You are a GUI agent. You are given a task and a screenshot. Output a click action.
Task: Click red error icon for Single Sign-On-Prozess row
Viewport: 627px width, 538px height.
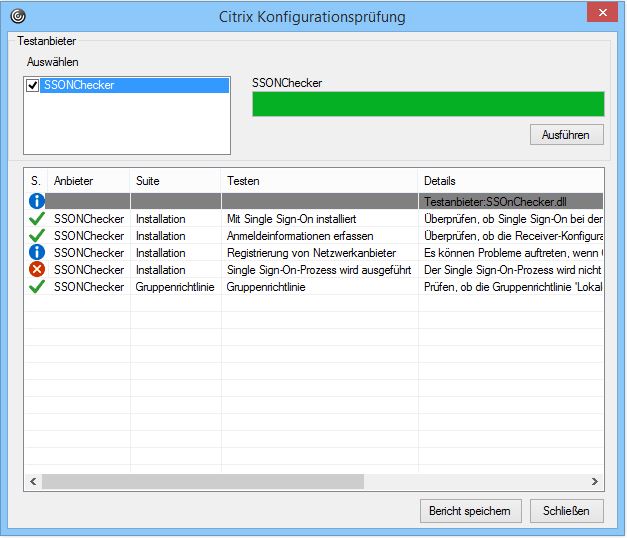click(x=35, y=270)
